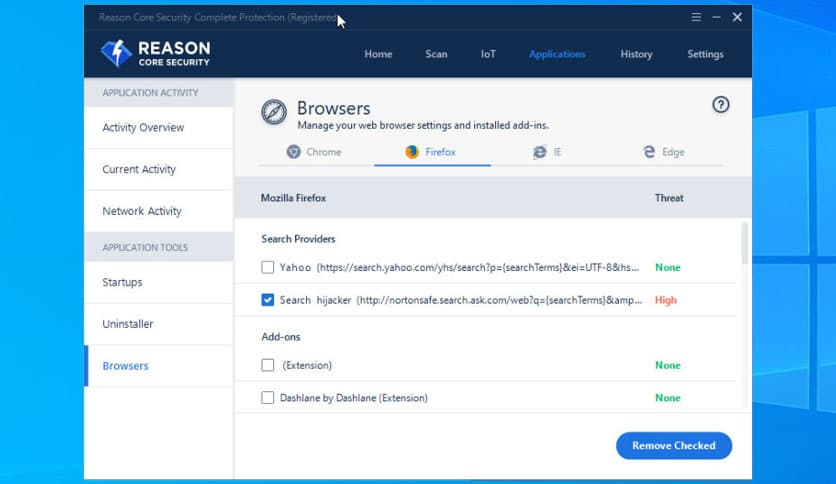
Task: Click the Mozilla Firefox column header
Action: click(293, 198)
